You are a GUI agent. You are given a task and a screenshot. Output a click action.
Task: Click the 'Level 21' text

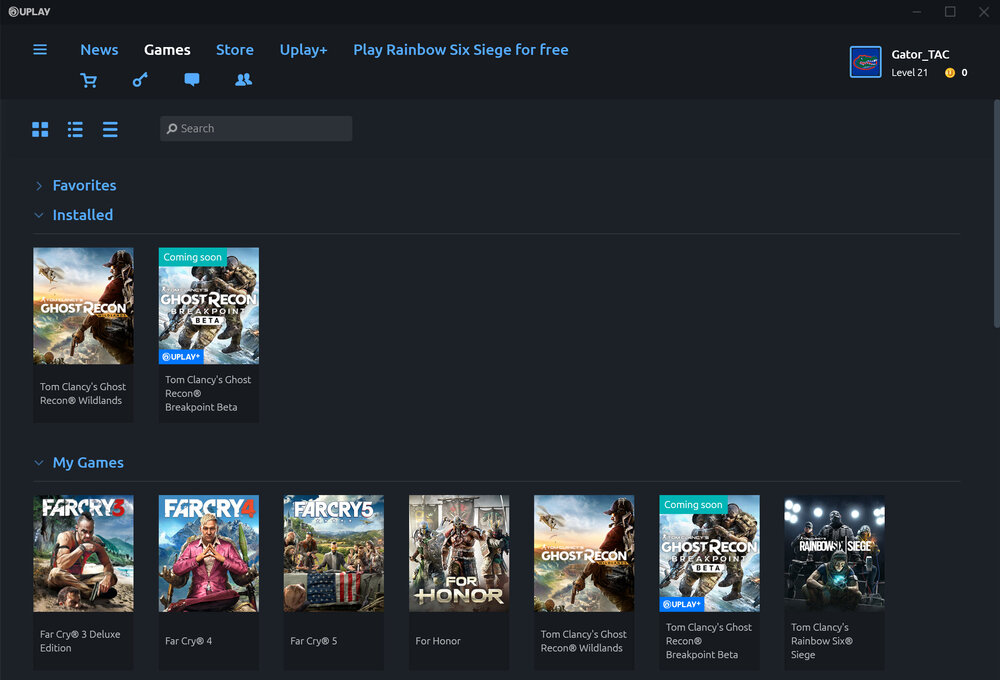click(x=909, y=73)
